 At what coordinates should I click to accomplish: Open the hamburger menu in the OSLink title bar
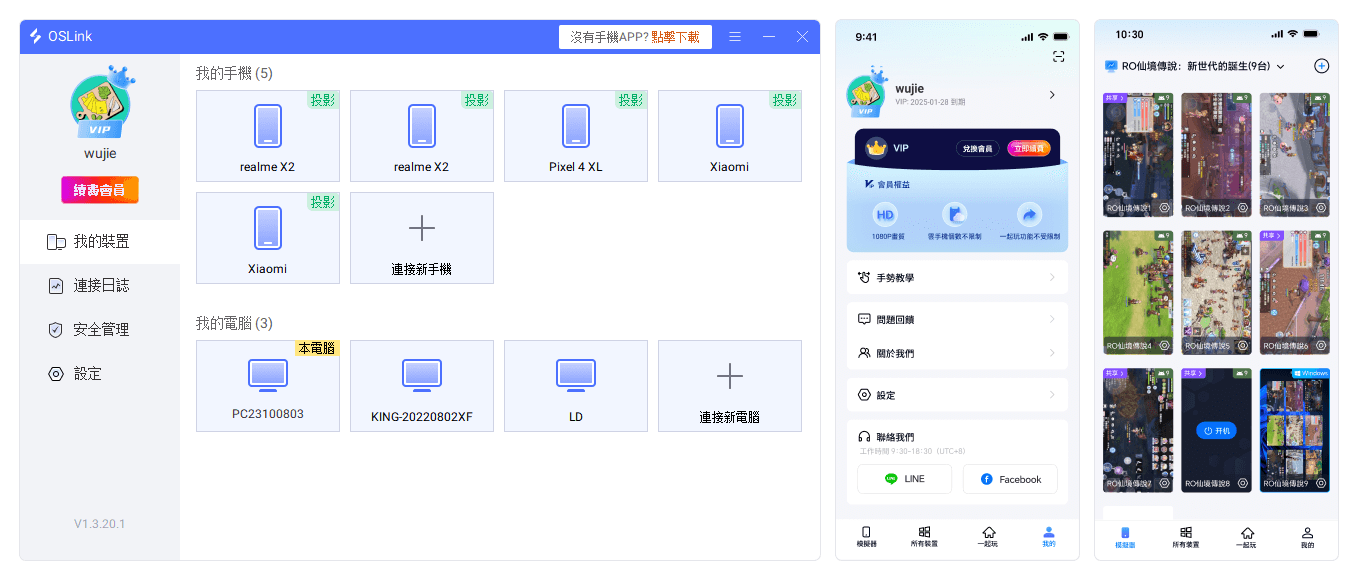point(735,36)
